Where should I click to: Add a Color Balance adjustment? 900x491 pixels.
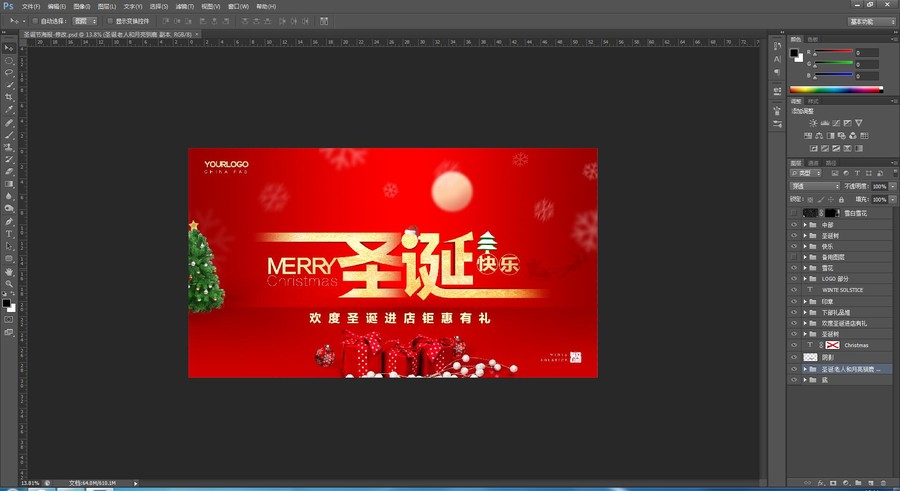click(819, 136)
